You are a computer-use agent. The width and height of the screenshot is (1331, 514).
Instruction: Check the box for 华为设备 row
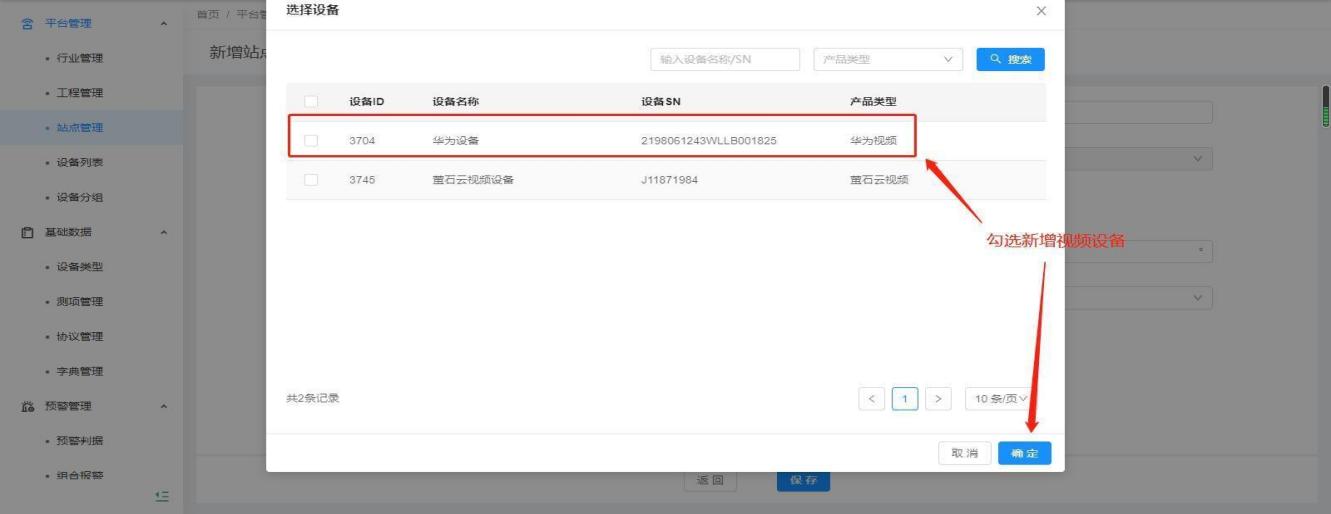point(311,141)
